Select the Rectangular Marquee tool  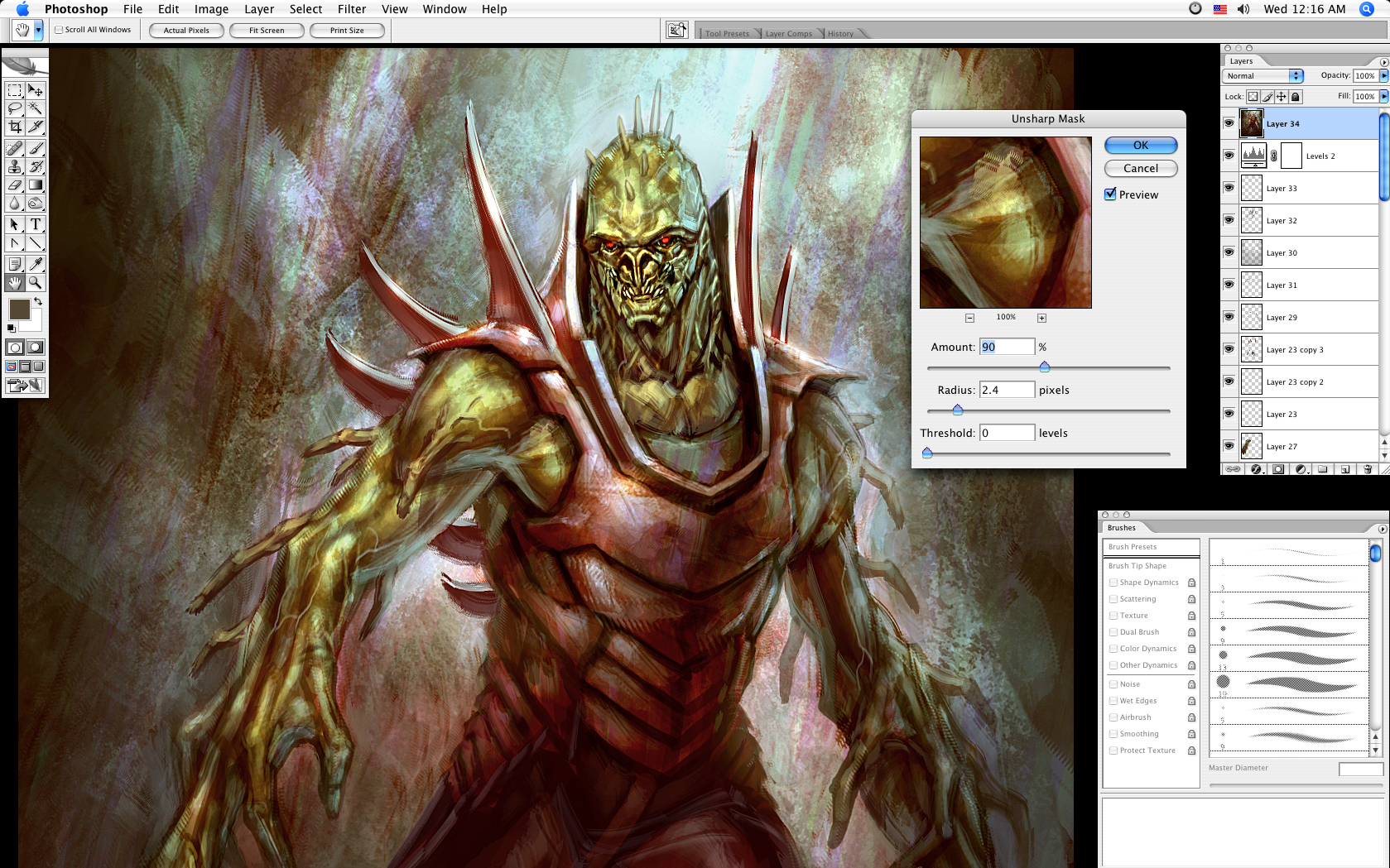[x=15, y=90]
